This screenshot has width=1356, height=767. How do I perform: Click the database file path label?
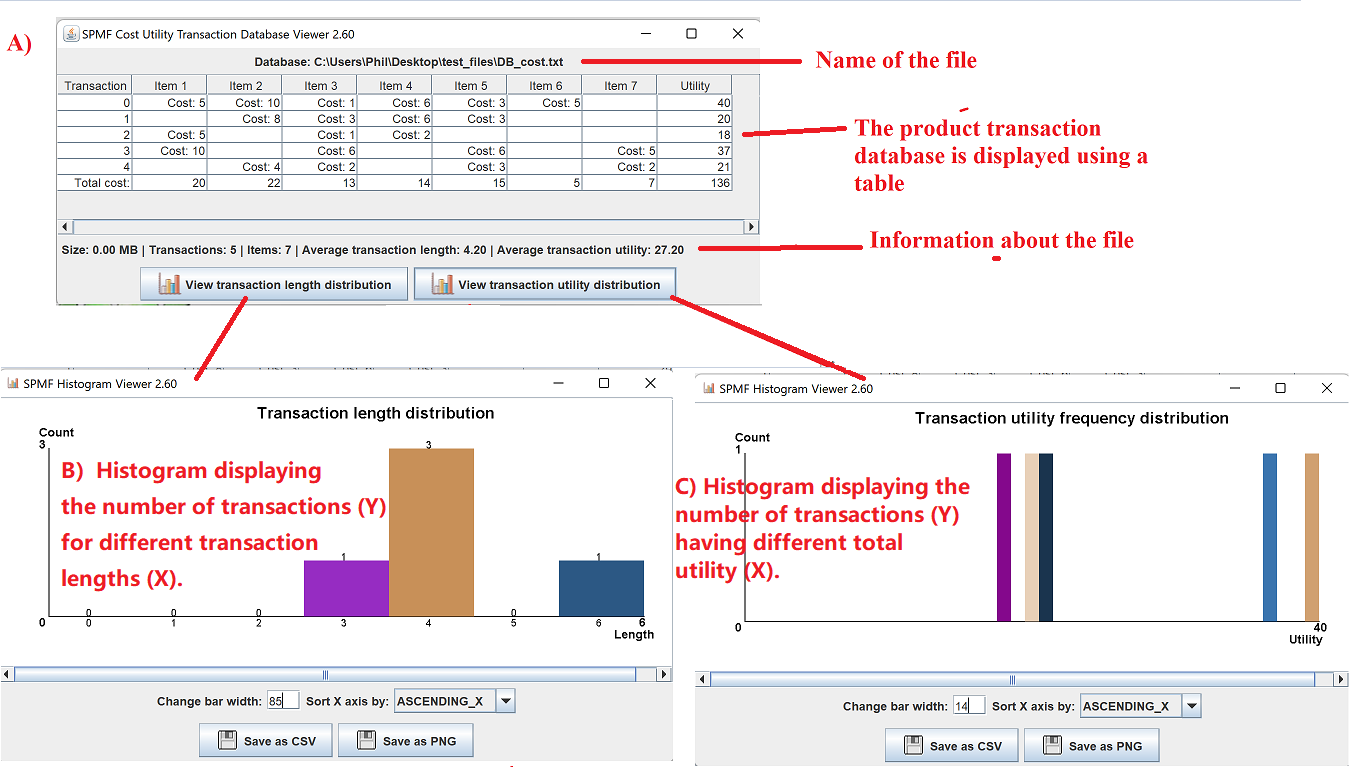pyautogui.click(x=409, y=62)
